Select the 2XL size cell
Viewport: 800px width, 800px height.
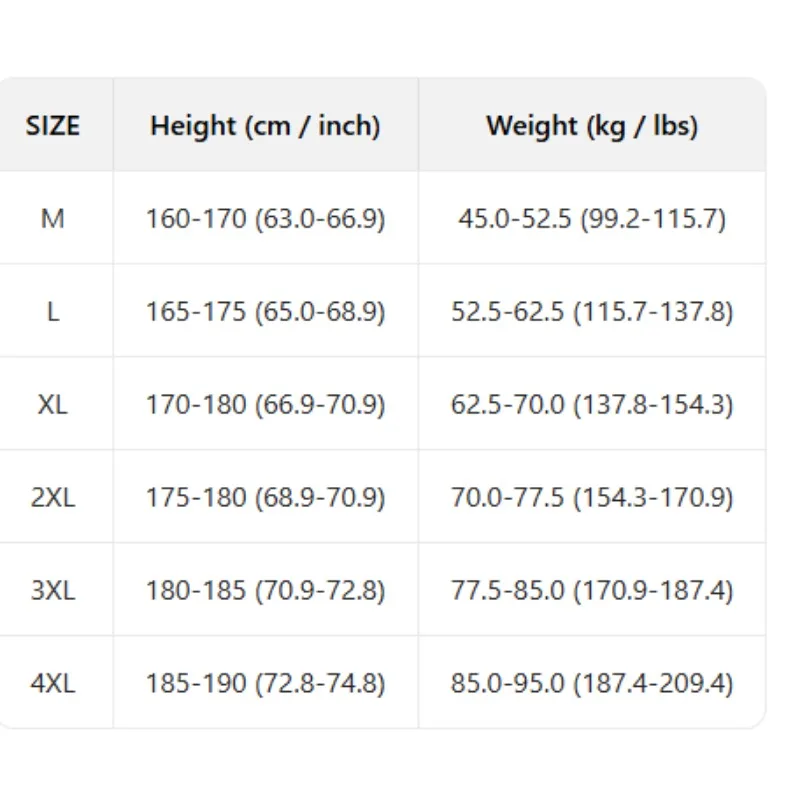click(x=53, y=497)
